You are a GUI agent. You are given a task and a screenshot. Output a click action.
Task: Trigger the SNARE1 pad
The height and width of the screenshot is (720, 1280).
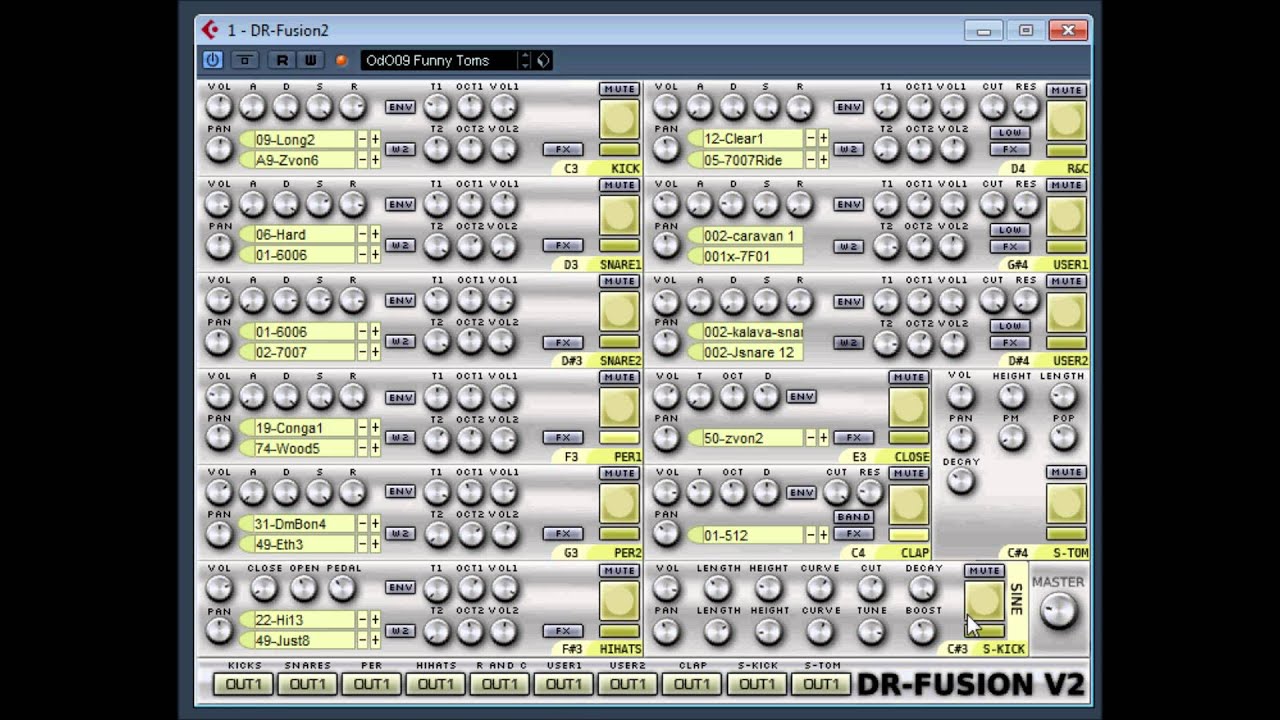[619, 215]
